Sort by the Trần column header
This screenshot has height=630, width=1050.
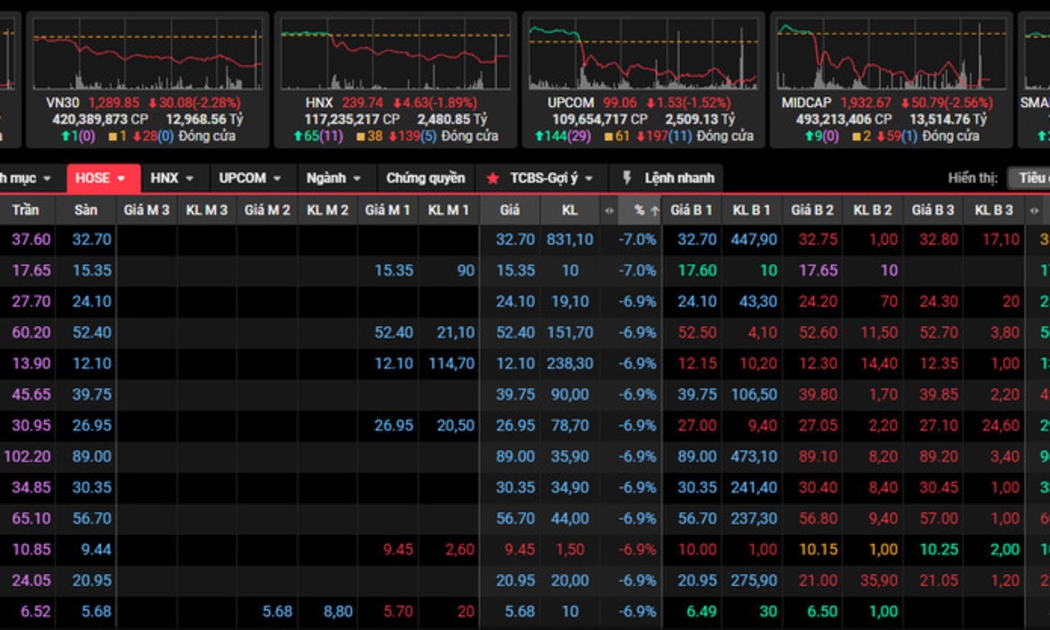(x=25, y=210)
